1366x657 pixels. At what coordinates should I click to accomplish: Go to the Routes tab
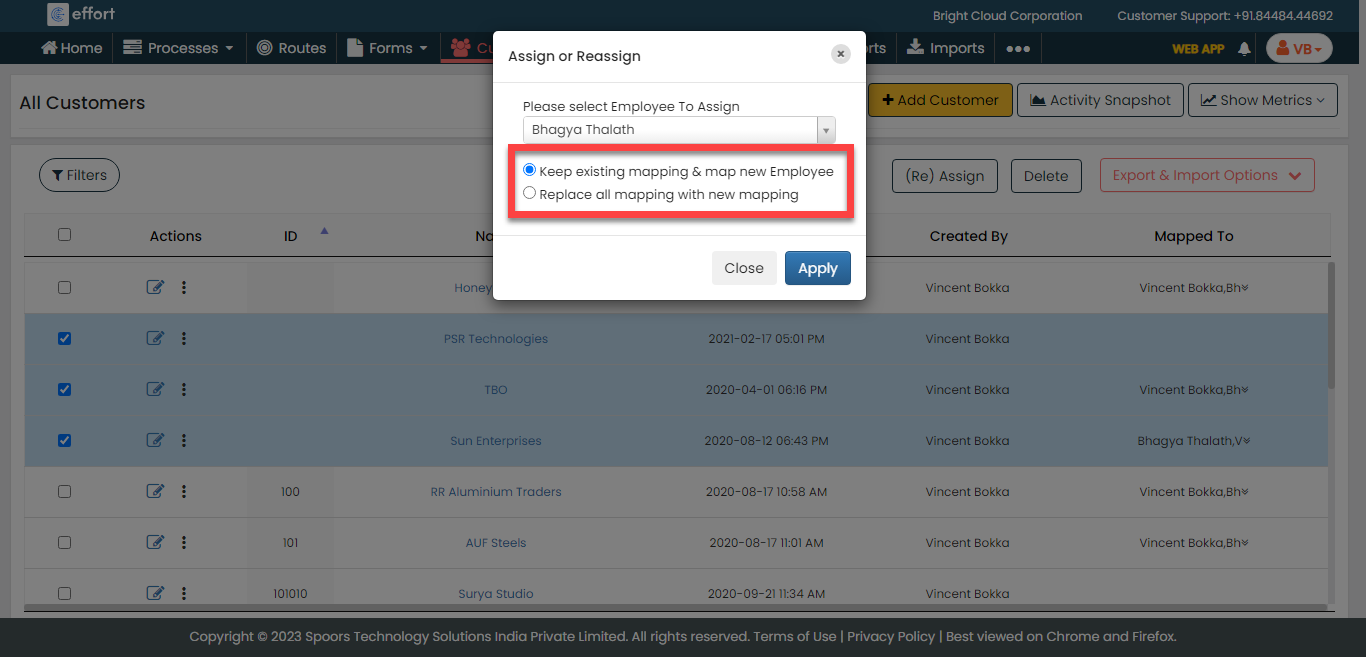coord(292,48)
